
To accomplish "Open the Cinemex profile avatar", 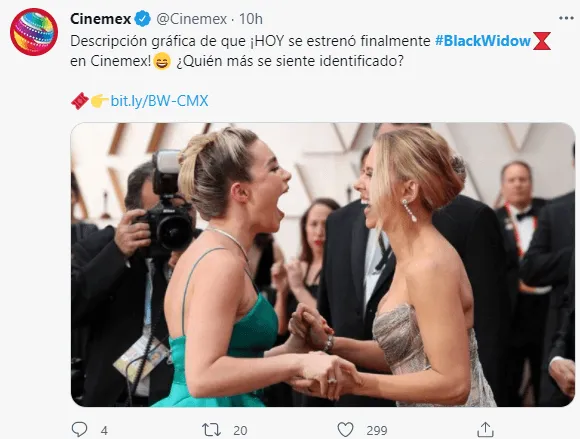I will [34, 32].
